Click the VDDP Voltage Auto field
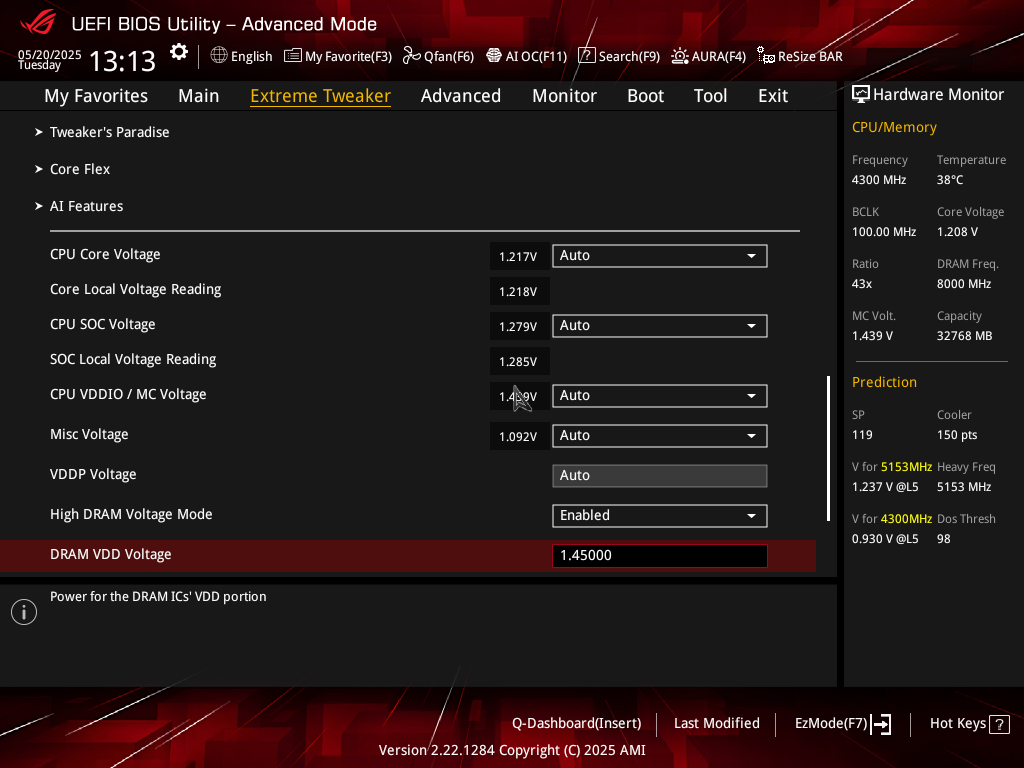The width and height of the screenshot is (1024, 768). [x=660, y=475]
